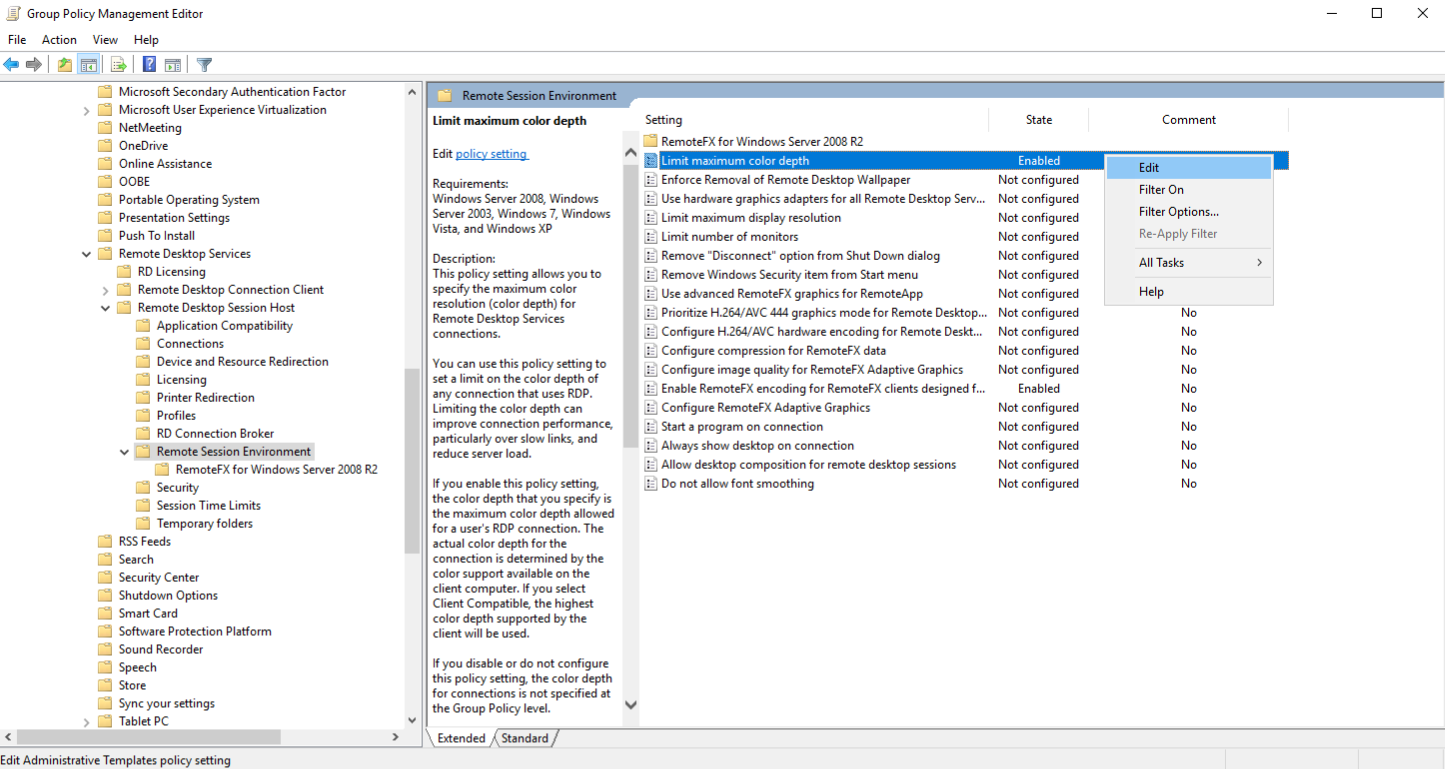
Task: Switch to the Standard tab
Action: [x=524, y=738]
